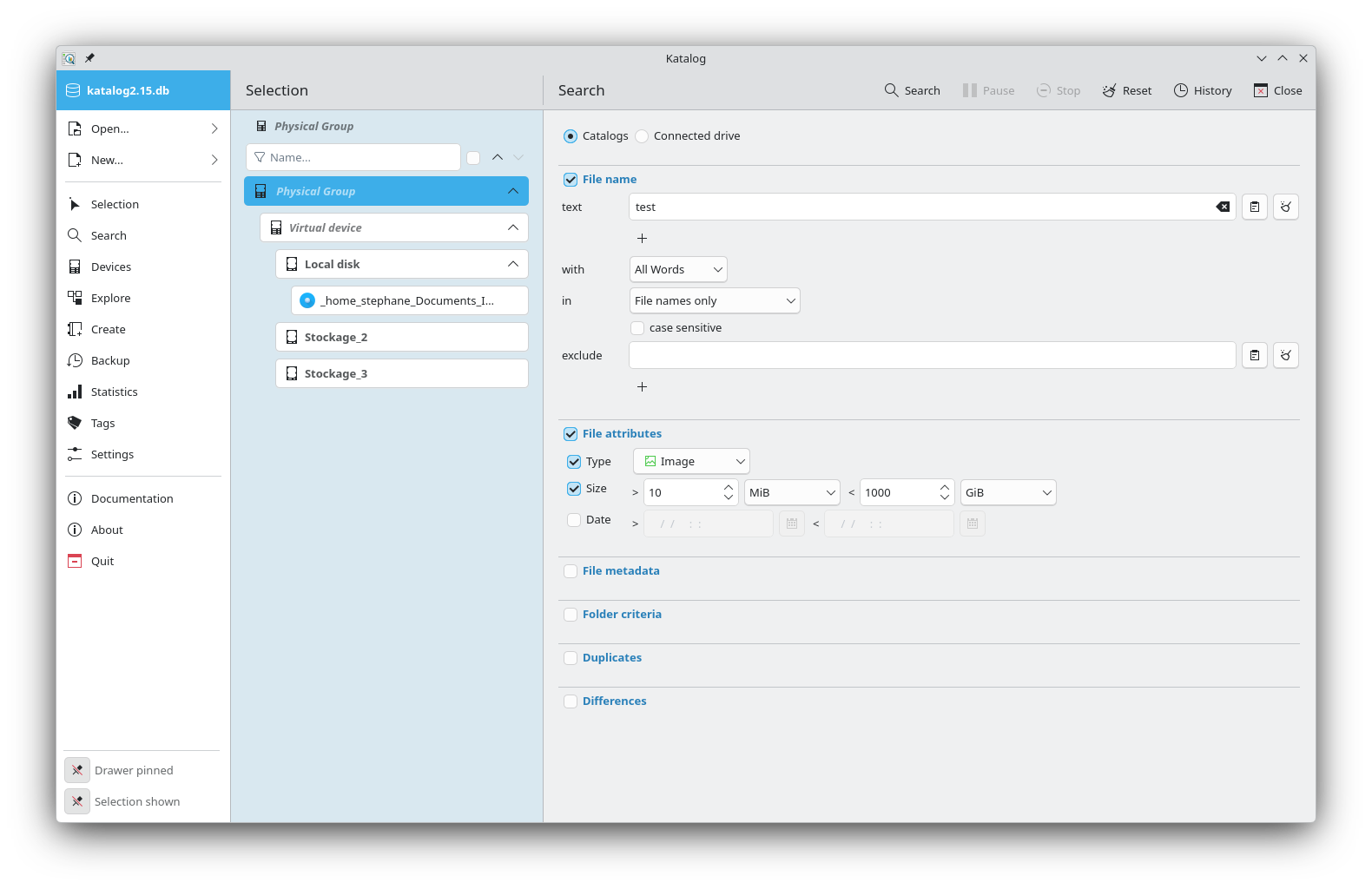Clear the text field with backspace icon
The image size is (1372, 889).
tap(1223, 207)
